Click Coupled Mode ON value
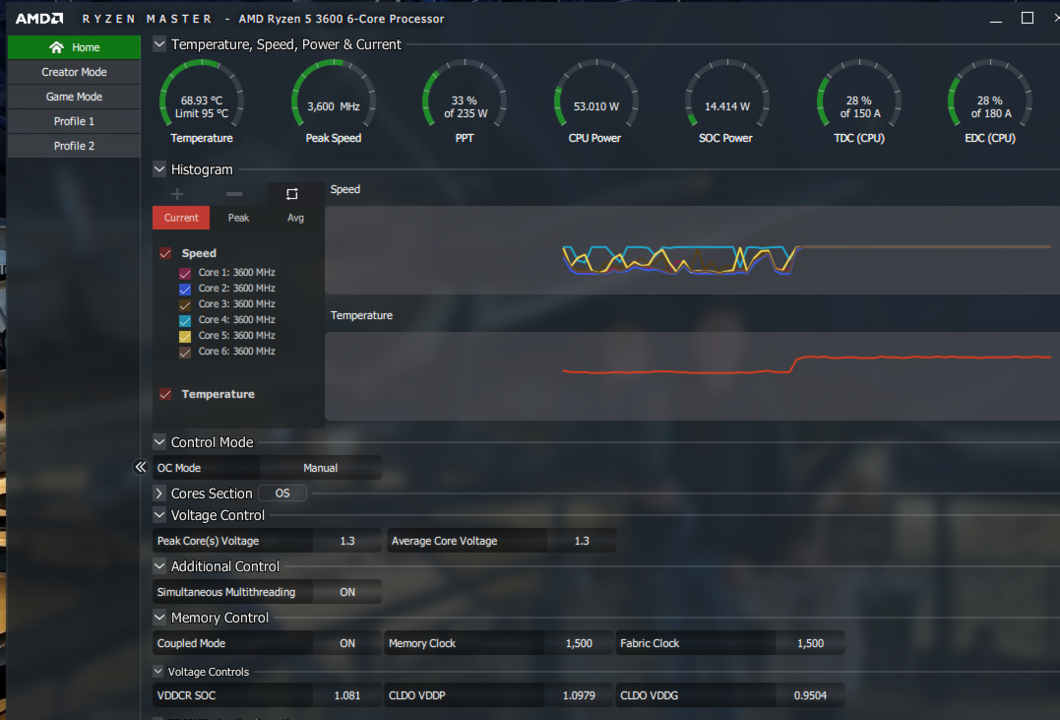 coord(347,643)
